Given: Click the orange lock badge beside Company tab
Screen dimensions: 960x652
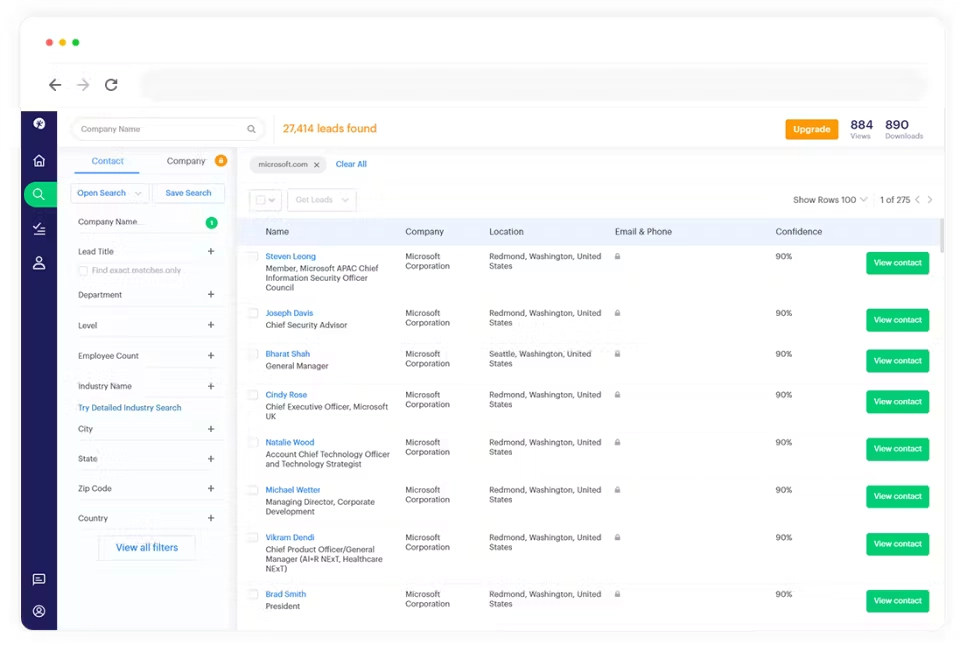Looking at the screenshot, I should pos(221,160).
